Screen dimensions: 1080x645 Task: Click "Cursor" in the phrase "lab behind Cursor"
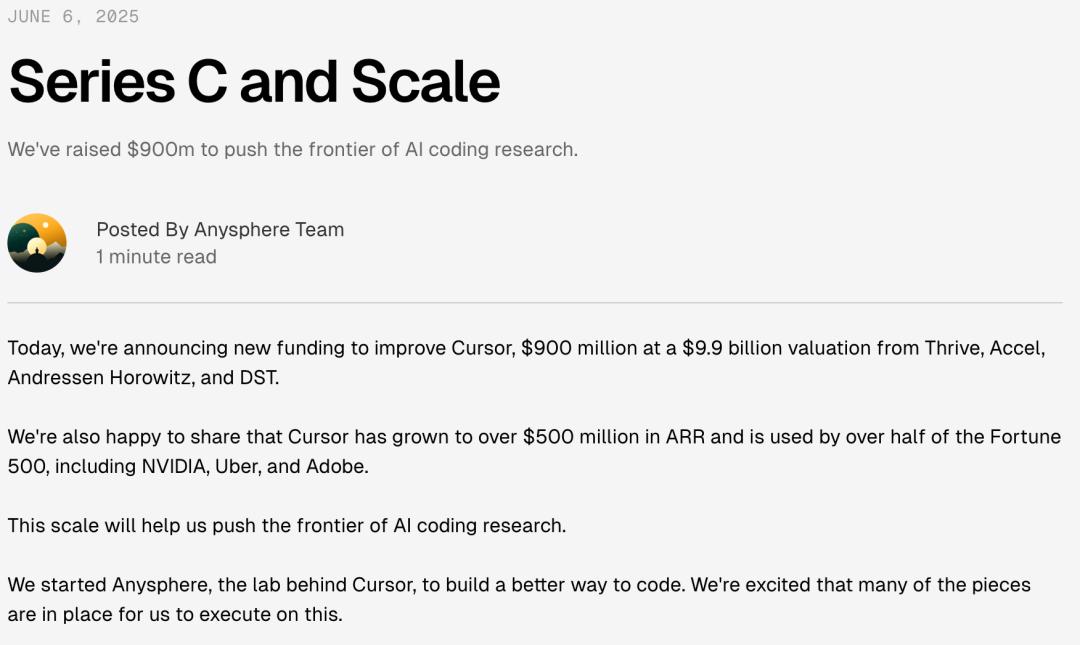tap(384, 585)
